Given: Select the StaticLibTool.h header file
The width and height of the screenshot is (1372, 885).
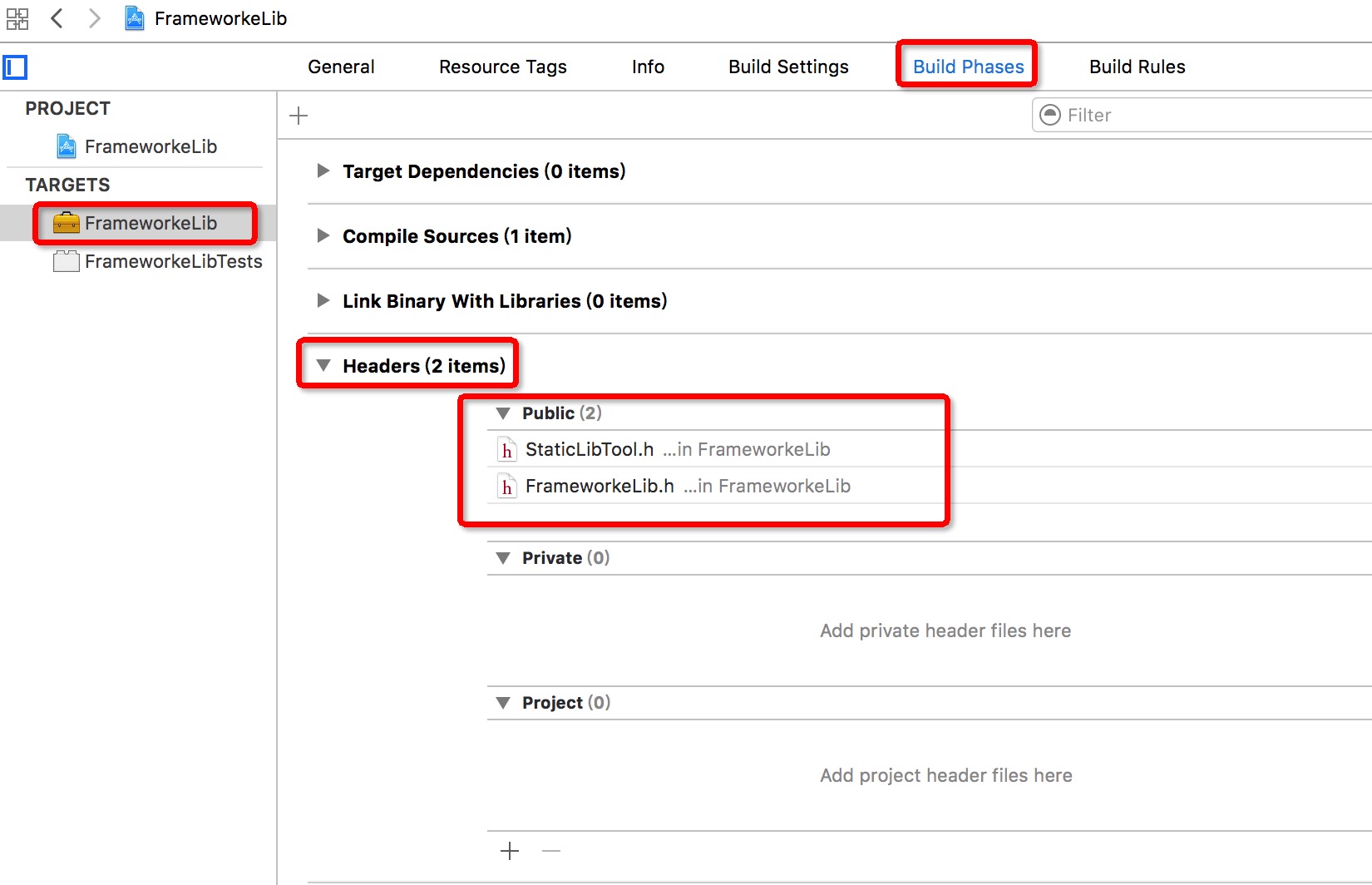Looking at the screenshot, I should click(589, 450).
